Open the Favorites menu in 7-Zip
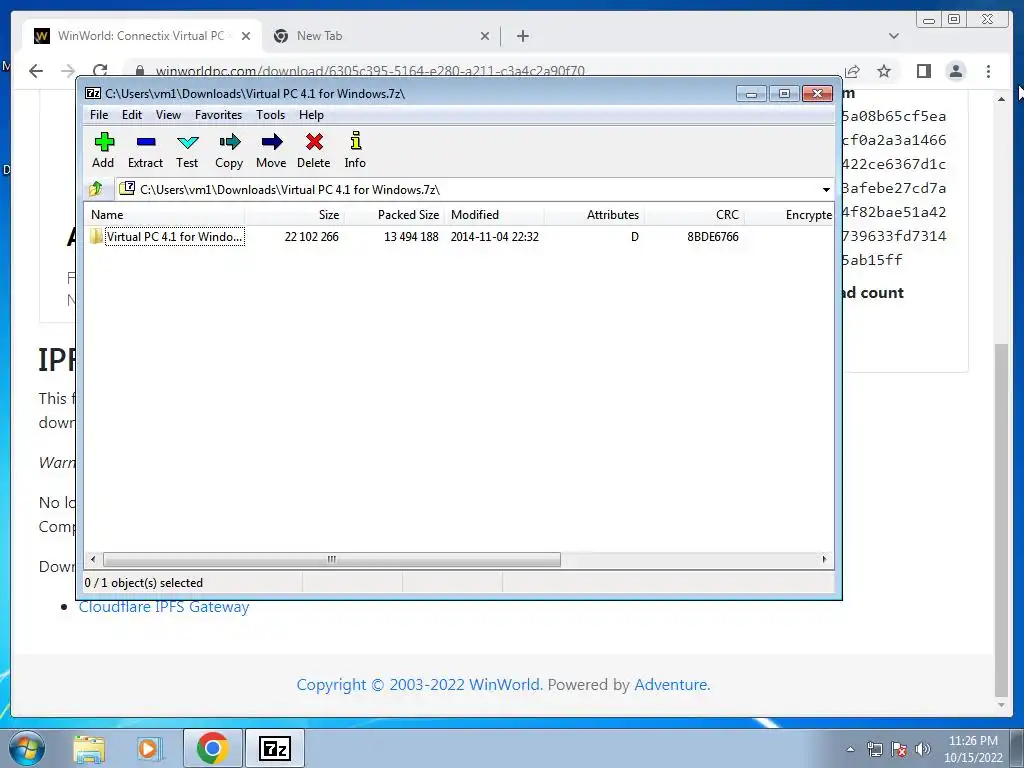1024x768 pixels. pyautogui.click(x=218, y=115)
